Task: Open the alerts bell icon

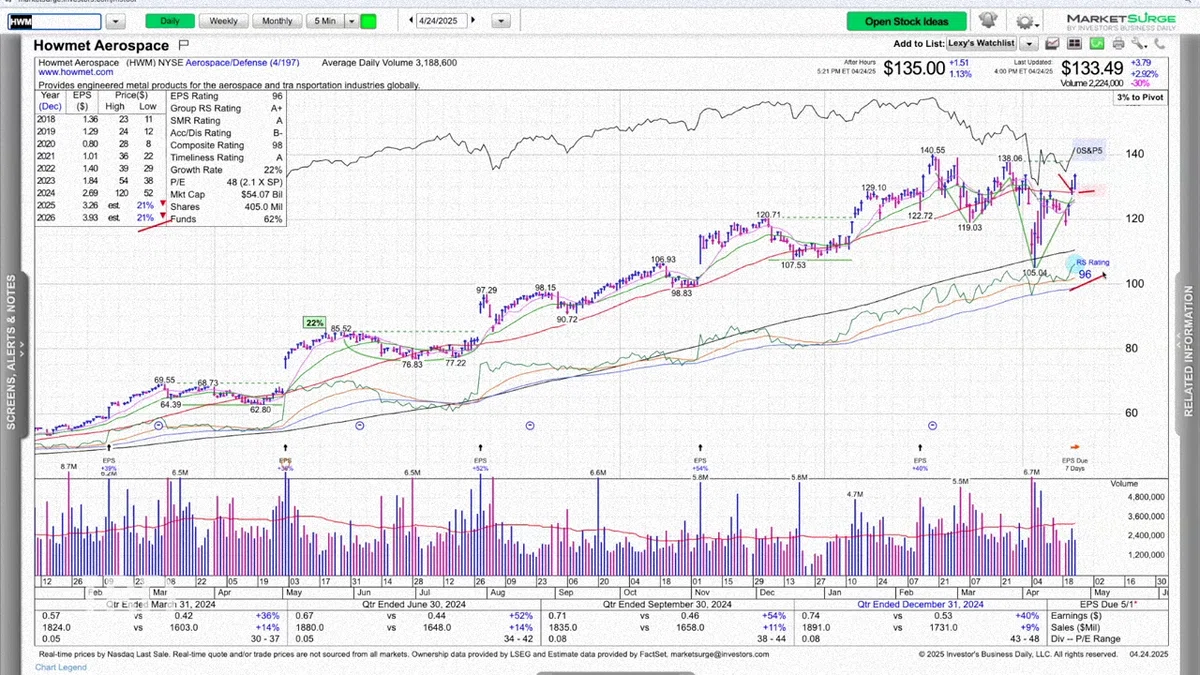Action: coord(988,20)
